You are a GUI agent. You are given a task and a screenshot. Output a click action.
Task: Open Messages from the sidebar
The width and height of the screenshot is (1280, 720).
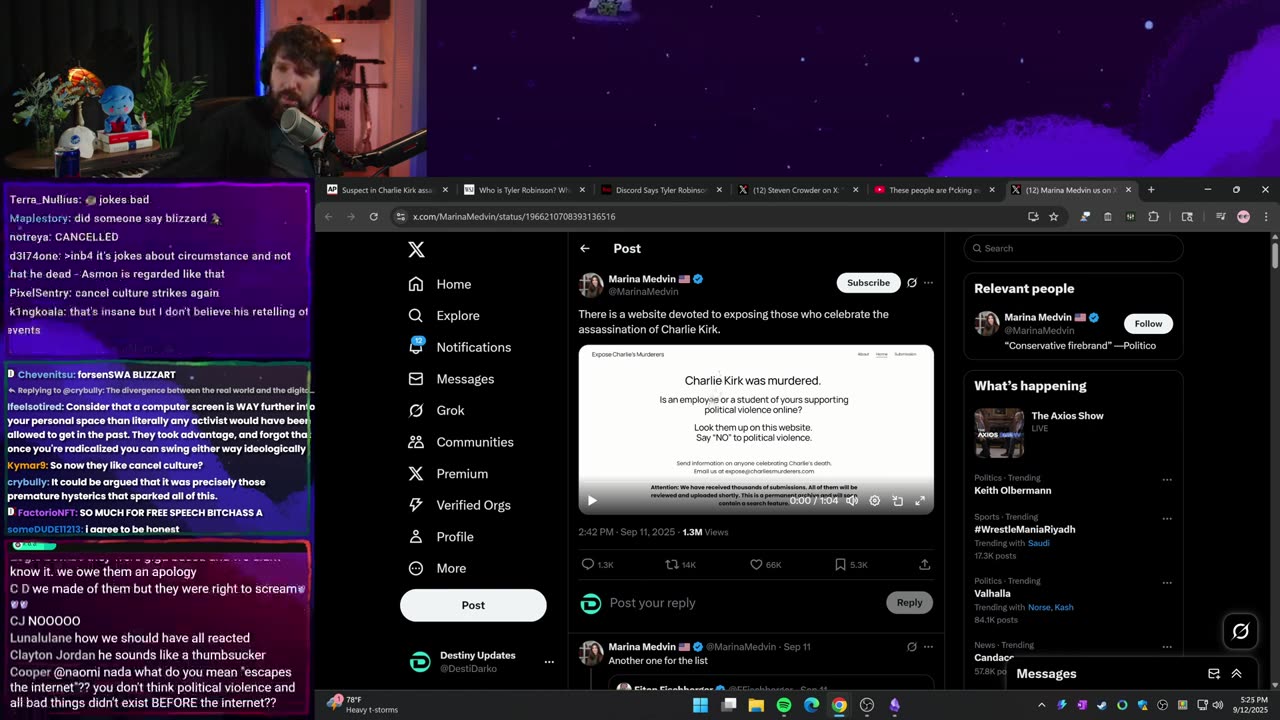[451, 379]
